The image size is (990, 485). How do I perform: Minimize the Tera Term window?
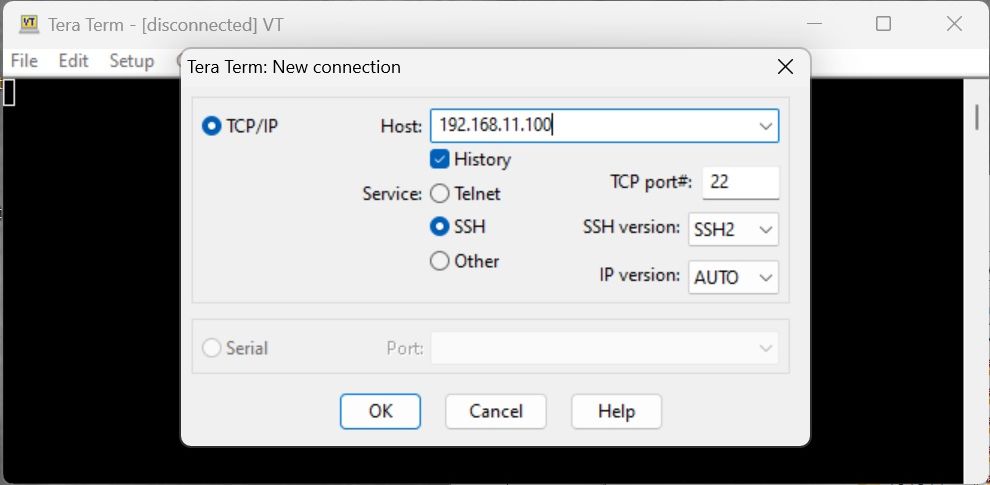click(814, 24)
